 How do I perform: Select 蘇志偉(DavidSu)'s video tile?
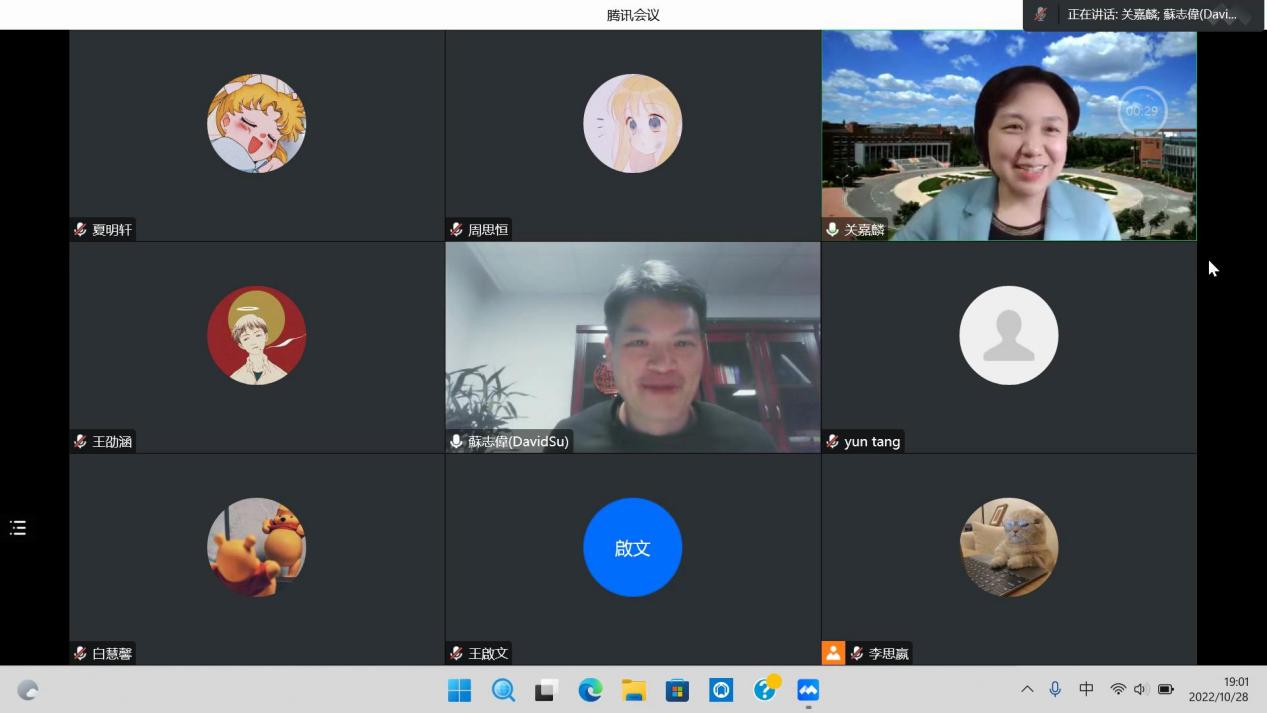point(632,347)
